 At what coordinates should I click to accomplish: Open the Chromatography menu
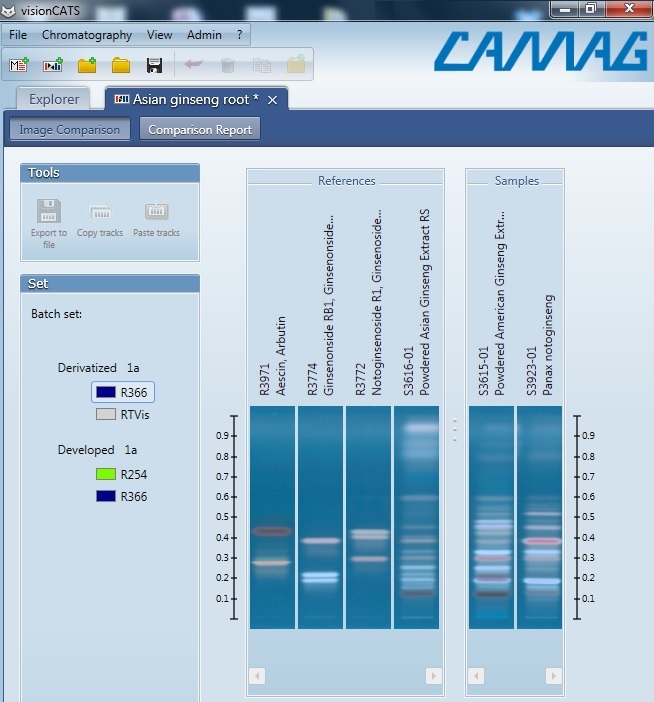click(87, 35)
